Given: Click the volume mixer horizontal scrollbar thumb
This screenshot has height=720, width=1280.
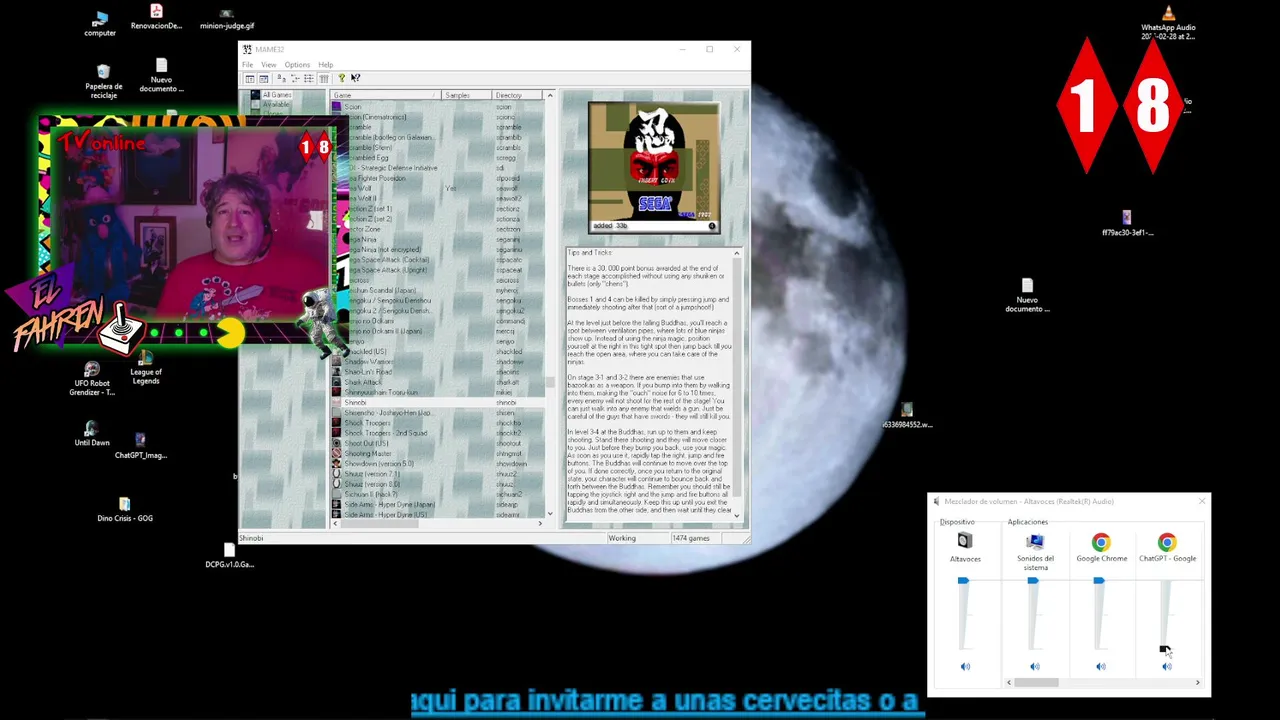Looking at the screenshot, I should (x=1037, y=683).
